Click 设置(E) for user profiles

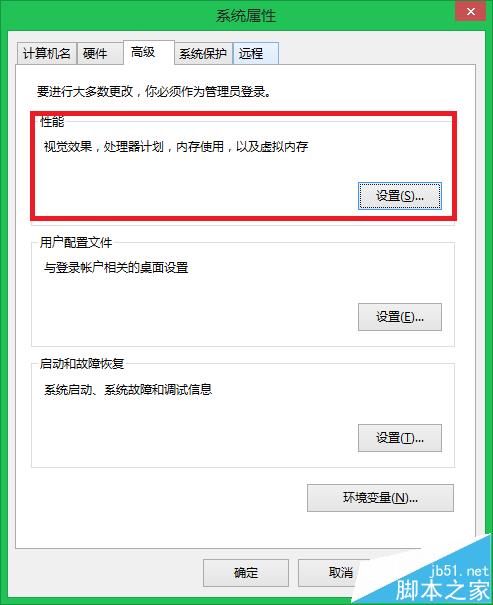point(400,317)
